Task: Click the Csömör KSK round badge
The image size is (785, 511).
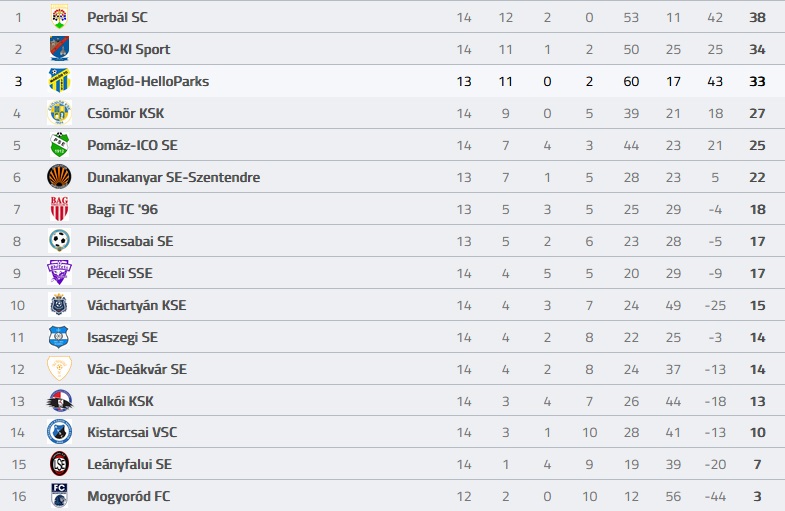Action: point(59,113)
